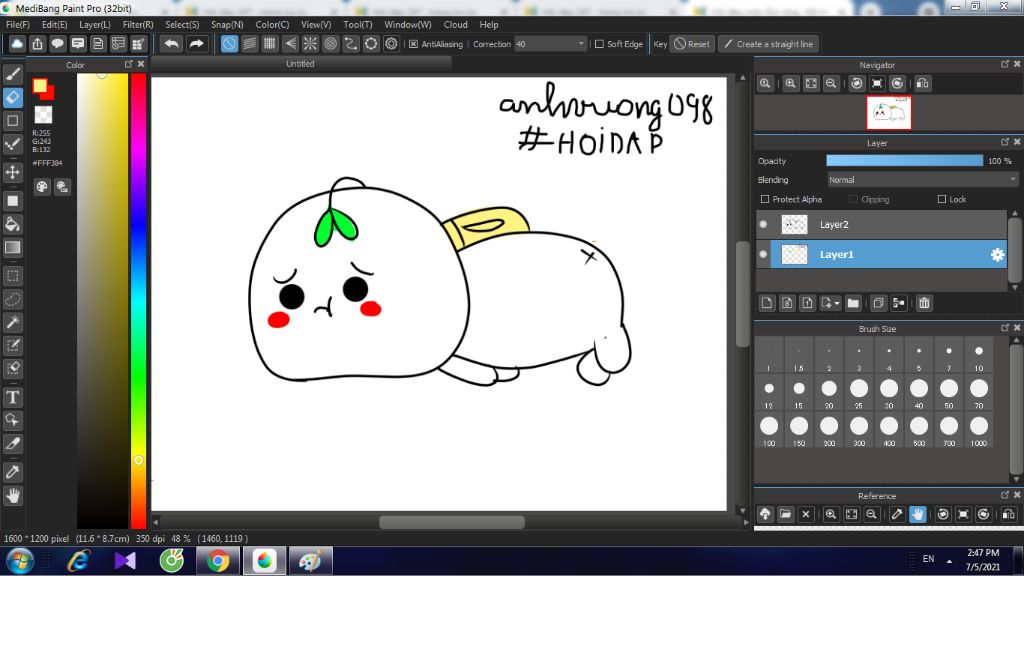The image size is (1024, 661).
Task: Open the Window menu
Action: point(408,24)
